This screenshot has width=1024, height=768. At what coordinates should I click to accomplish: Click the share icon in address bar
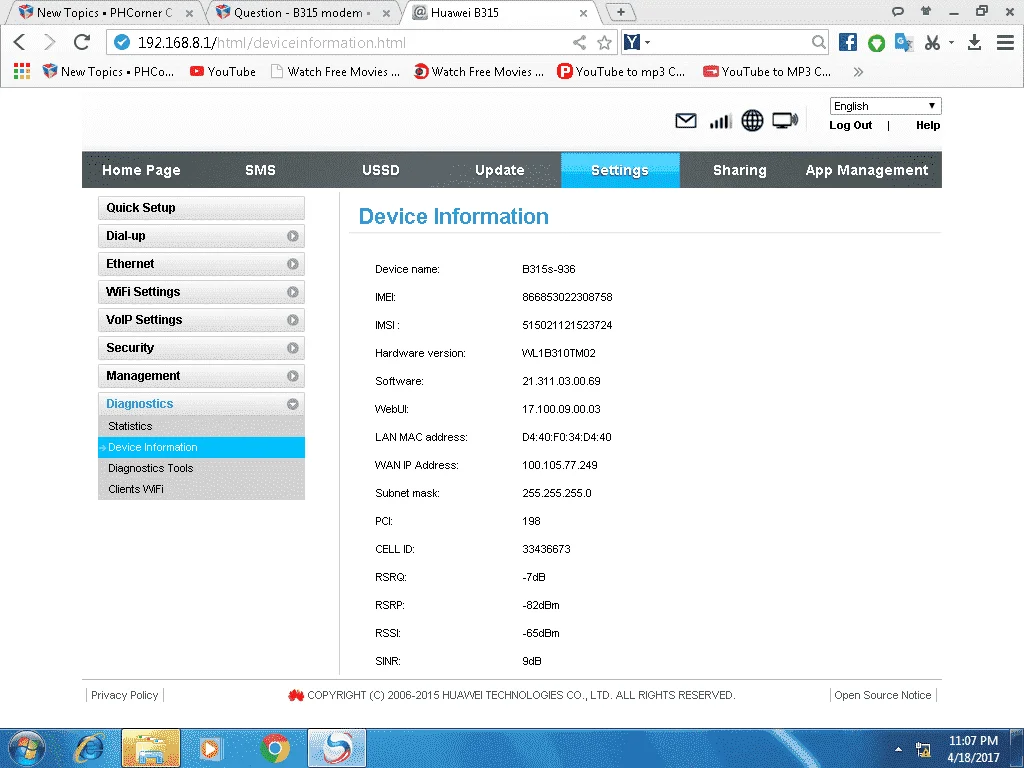[x=579, y=43]
